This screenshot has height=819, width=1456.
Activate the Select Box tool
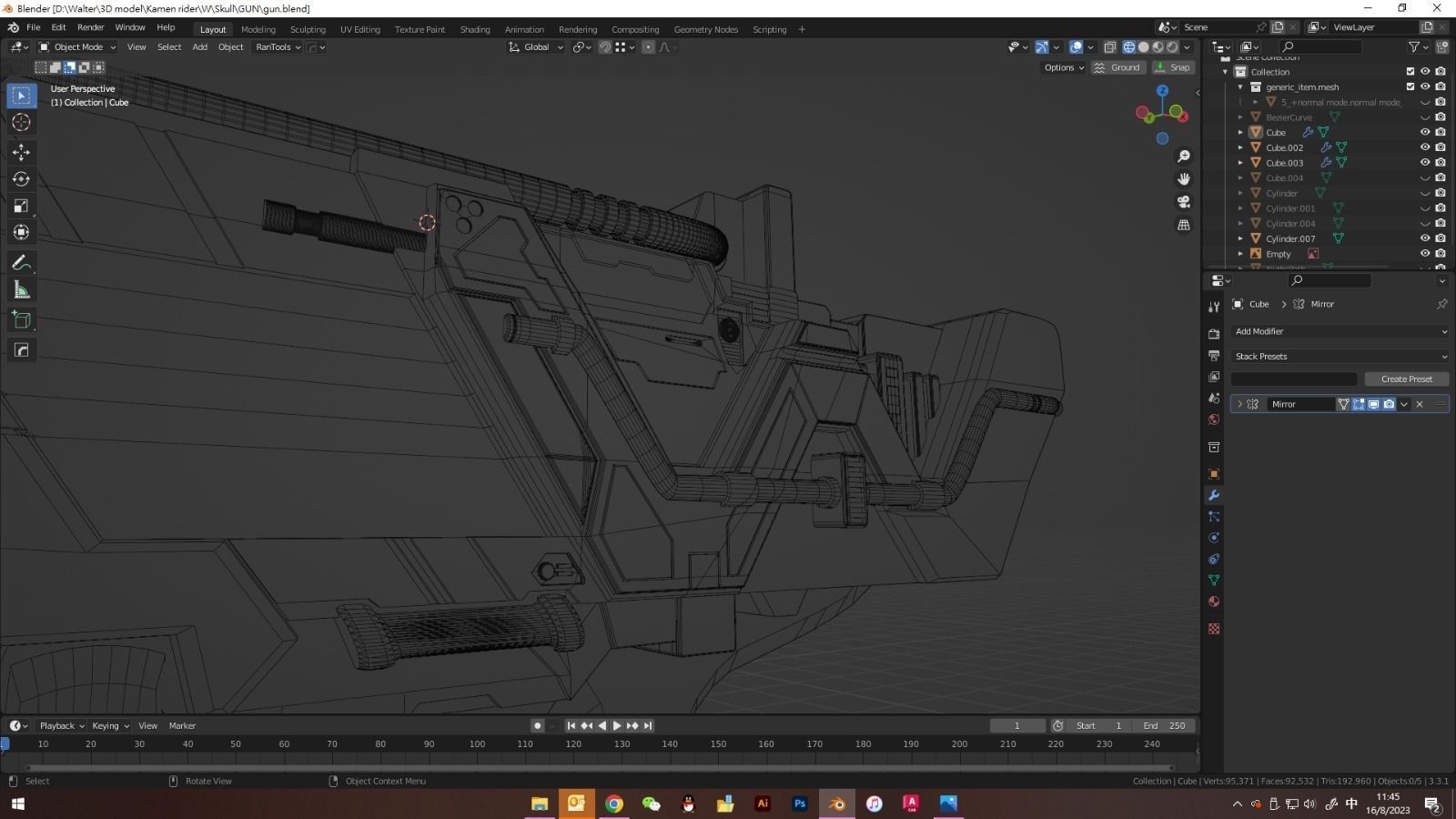tap(21, 96)
